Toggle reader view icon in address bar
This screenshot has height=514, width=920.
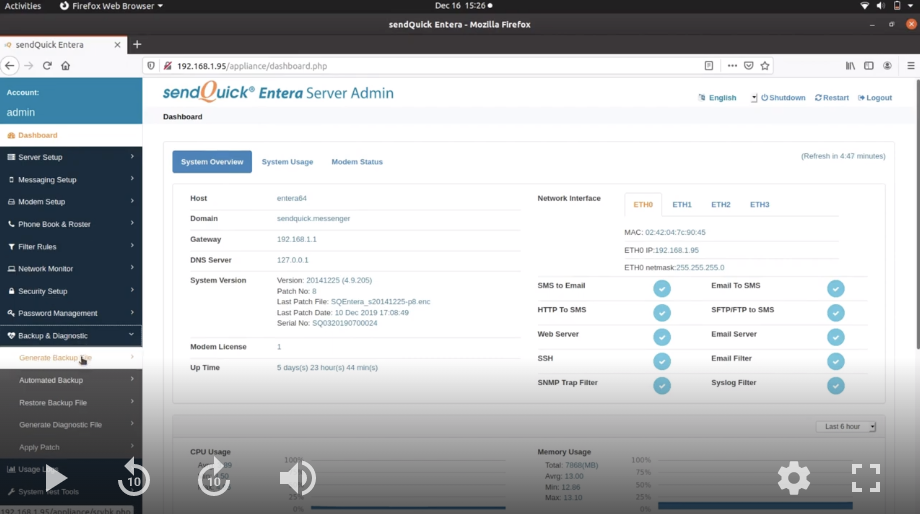(709, 66)
